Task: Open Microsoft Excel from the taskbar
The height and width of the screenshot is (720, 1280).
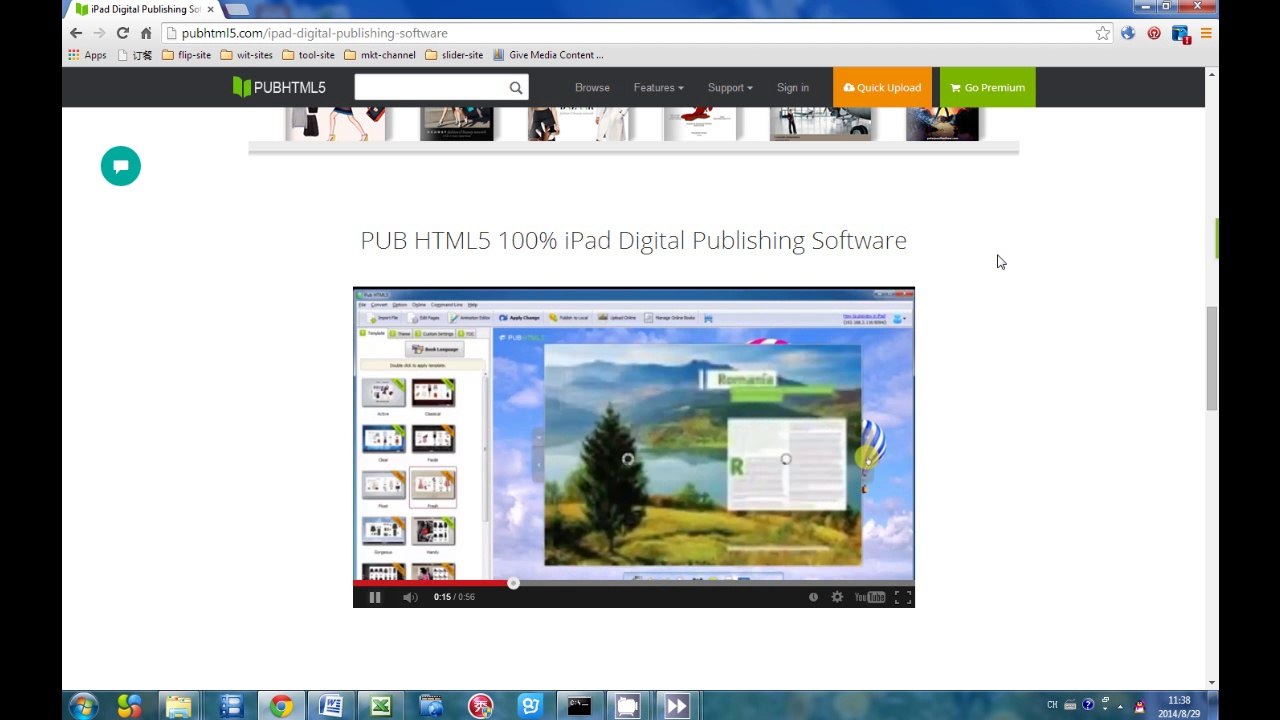Action: [x=381, y=706]
